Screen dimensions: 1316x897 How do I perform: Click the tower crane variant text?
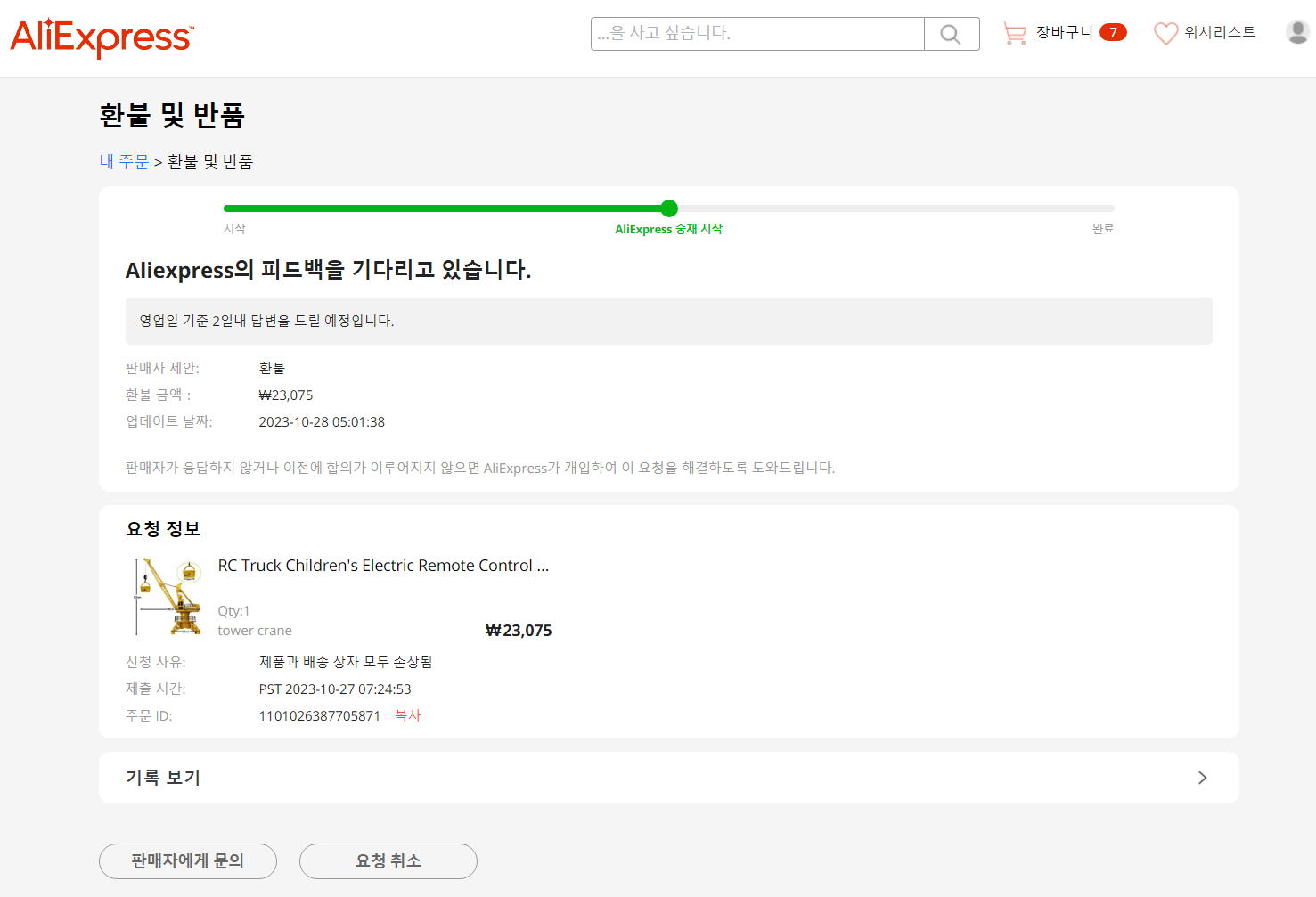255,631
